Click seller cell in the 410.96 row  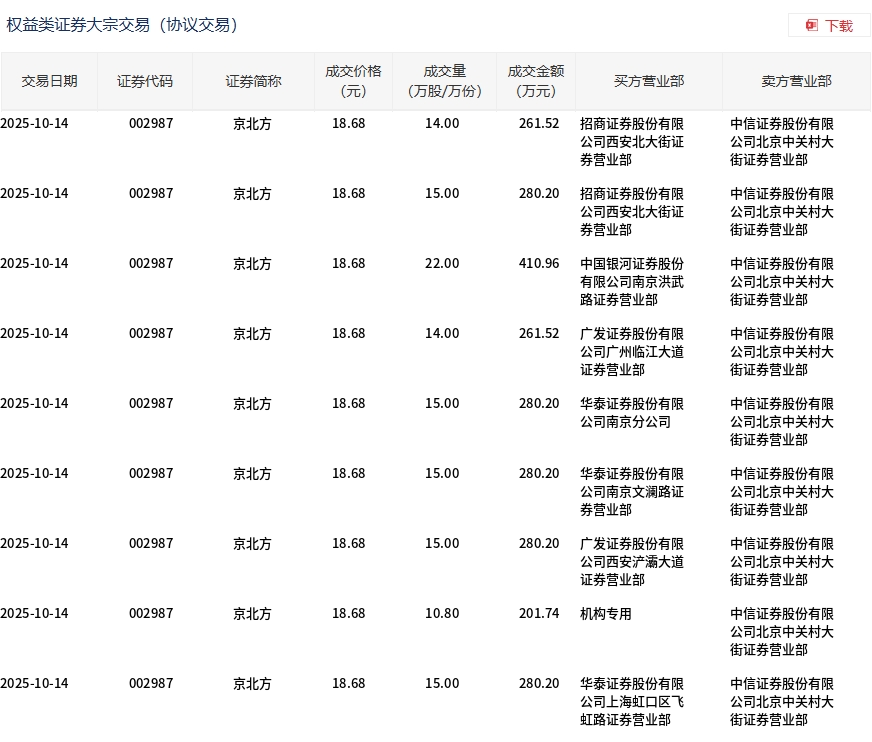[x=782, y=281]
